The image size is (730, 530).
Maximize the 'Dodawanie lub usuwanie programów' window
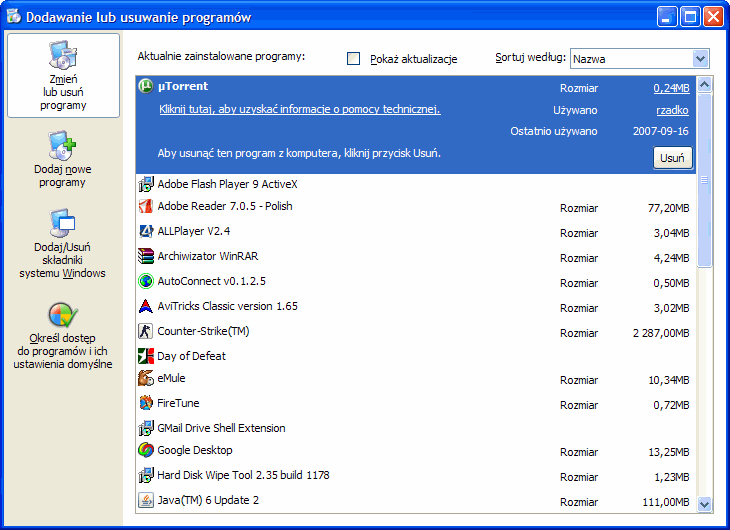pyautogui.click(x=690, y=17)
